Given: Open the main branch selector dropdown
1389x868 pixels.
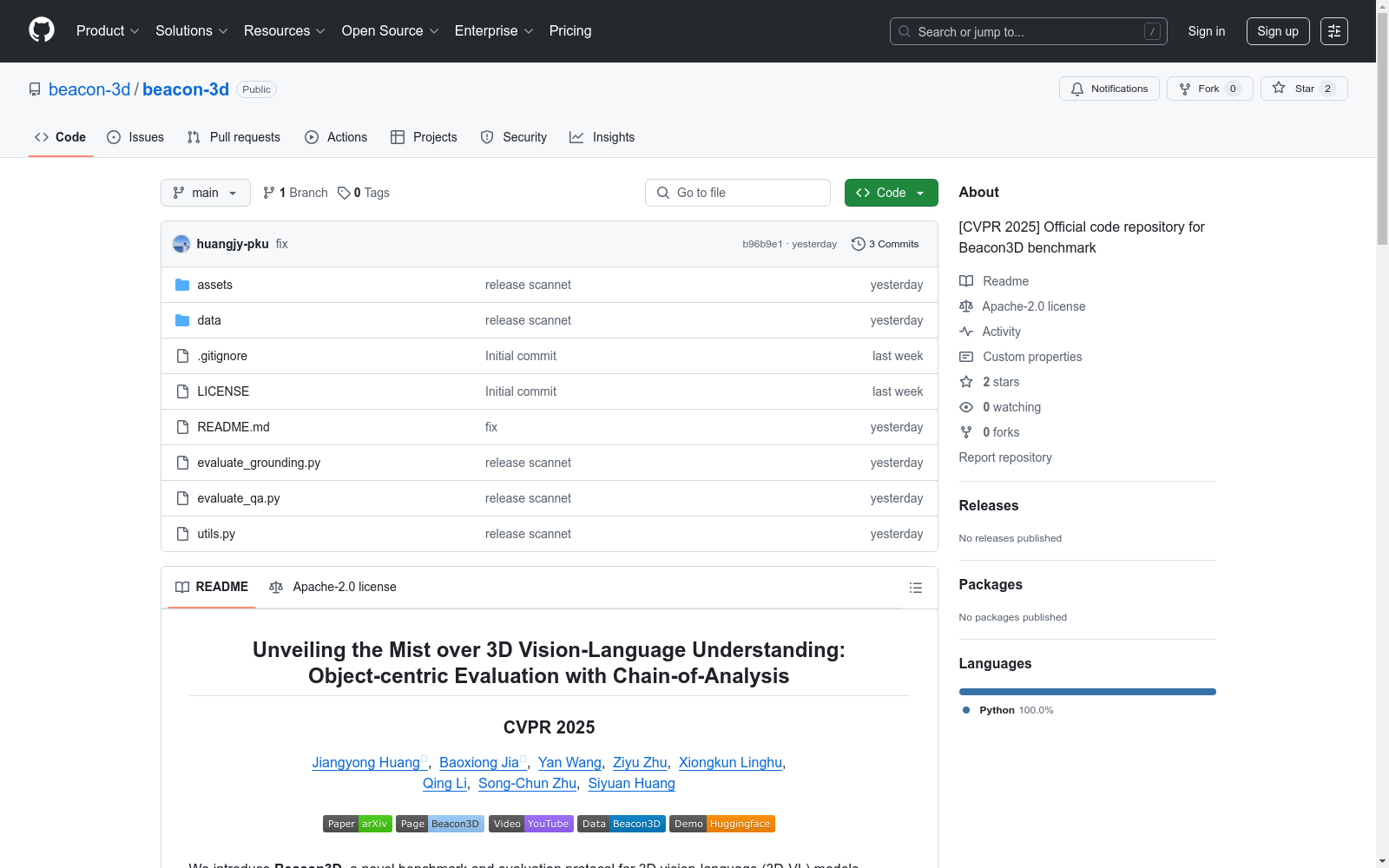Looking at the screenshot, I should (206, 193).
